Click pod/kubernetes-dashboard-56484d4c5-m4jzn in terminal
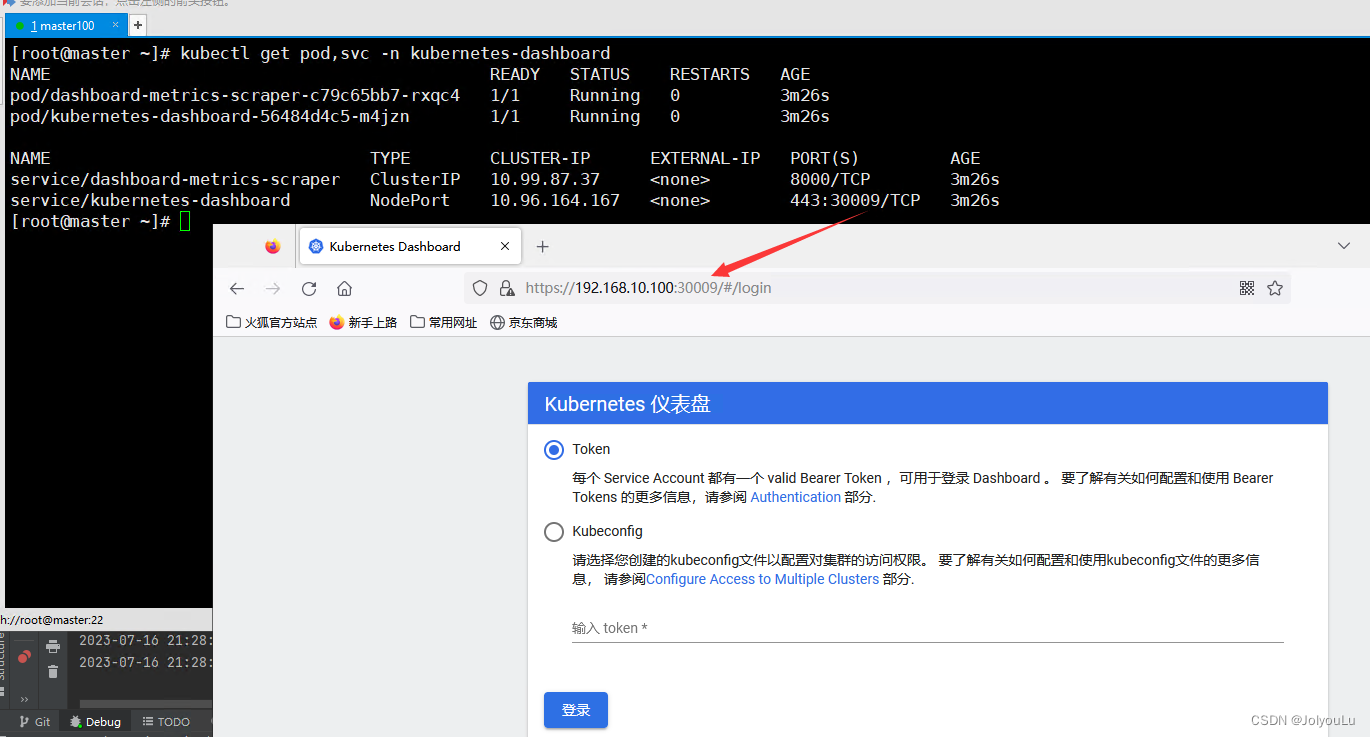 pyautogui.click(x=210, y=116)
